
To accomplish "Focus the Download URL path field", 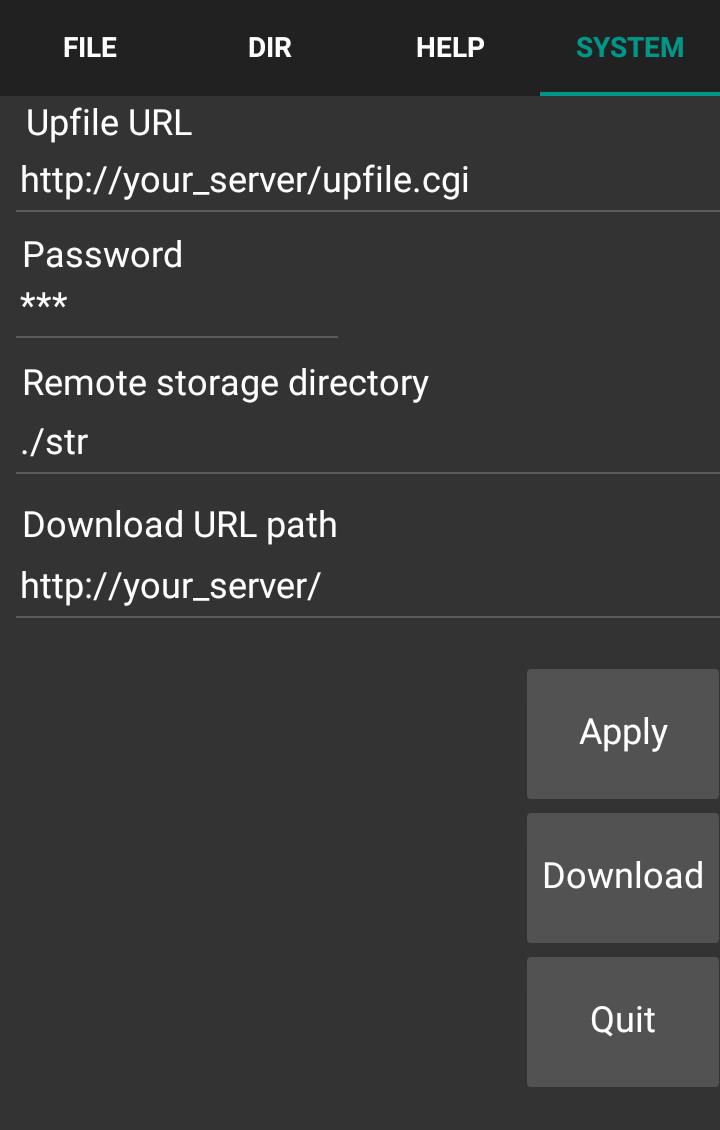I will pyautogui.click(x=368, y=587).
